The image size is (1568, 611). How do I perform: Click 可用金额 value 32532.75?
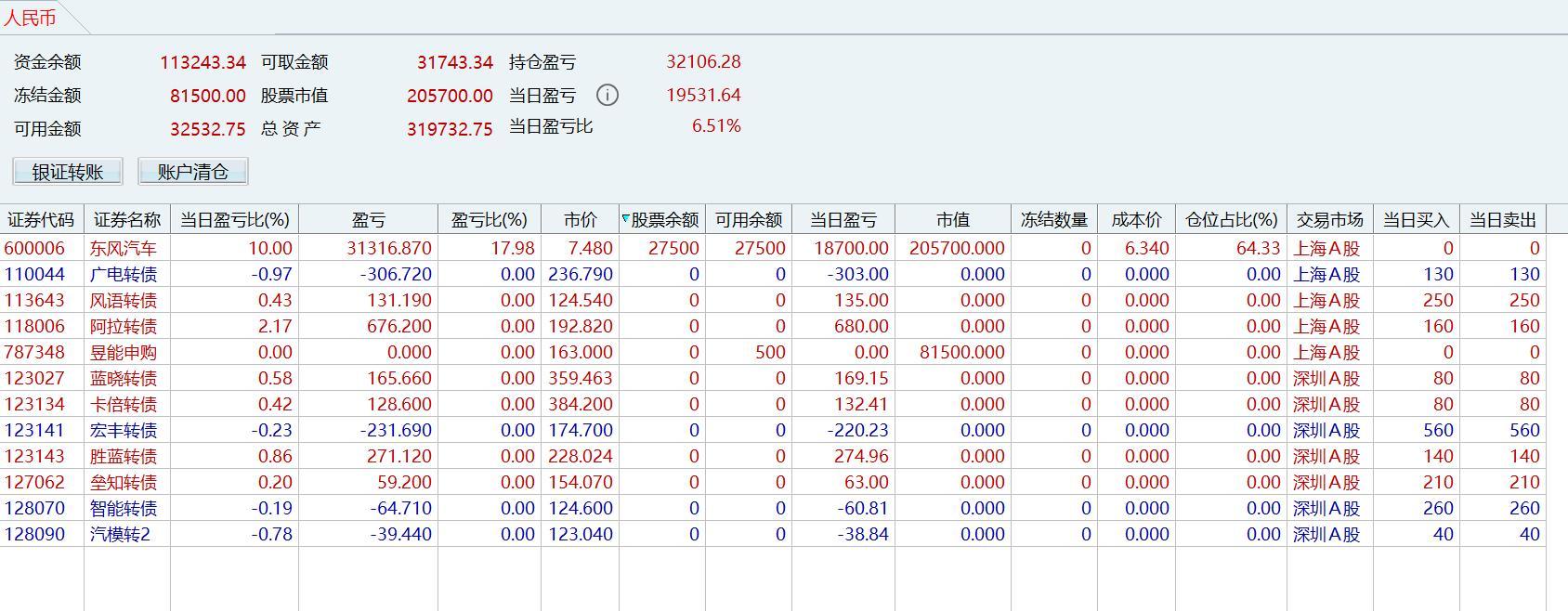[208, 129]
